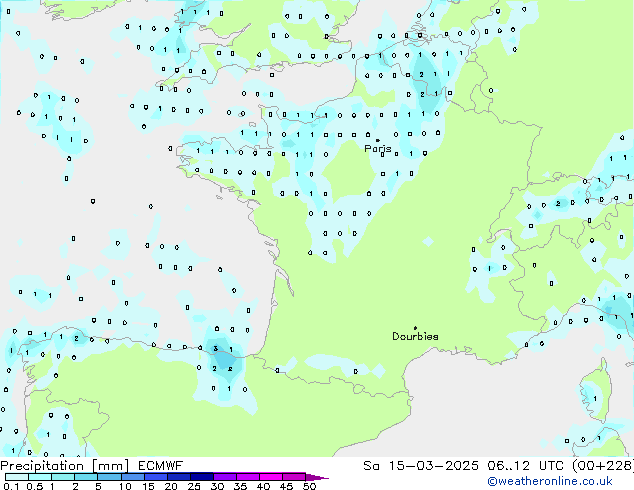
Task: Click the ECMWF model label
Action: pos(161,466)
